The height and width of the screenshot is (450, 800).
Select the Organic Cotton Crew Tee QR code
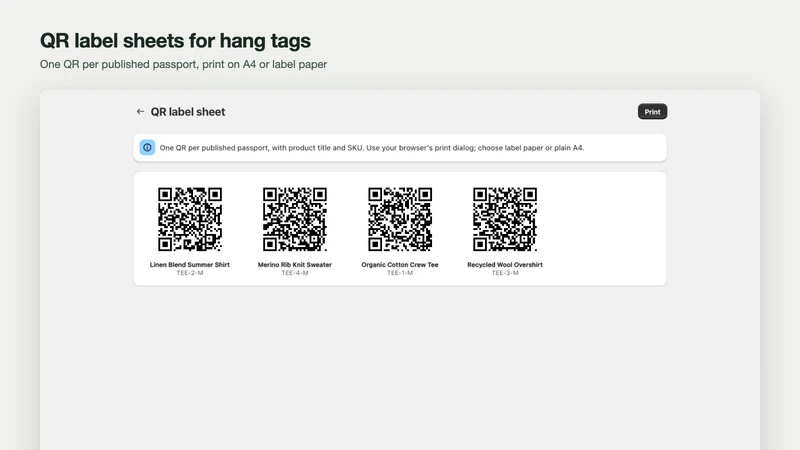point(400,219)
